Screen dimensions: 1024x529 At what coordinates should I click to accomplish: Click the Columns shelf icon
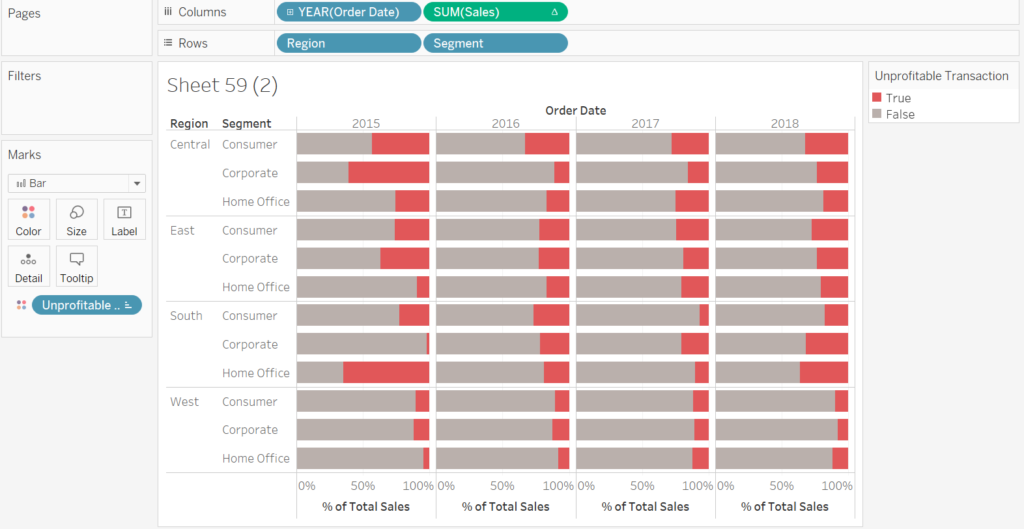tap(168, 12)
